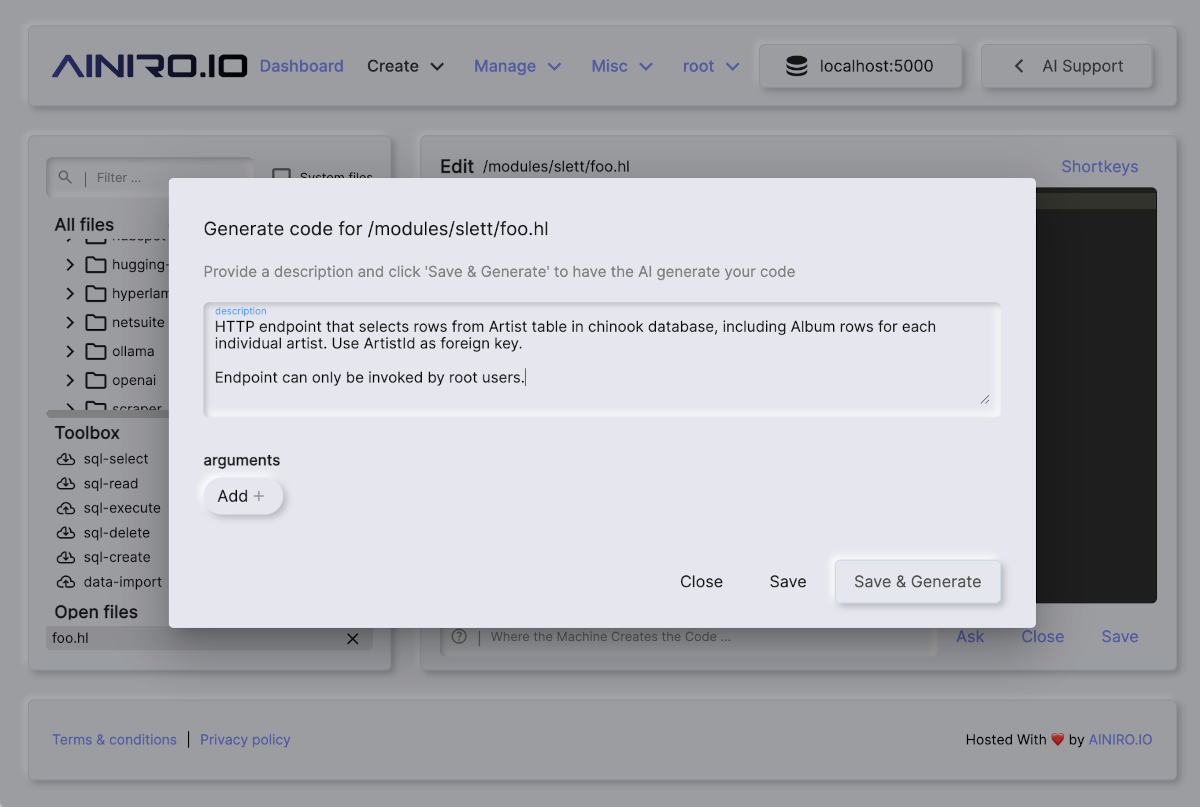Viewport: 1200px width, 807px height.
Task: Click the dialog Save button
Action: pos(788,582)
